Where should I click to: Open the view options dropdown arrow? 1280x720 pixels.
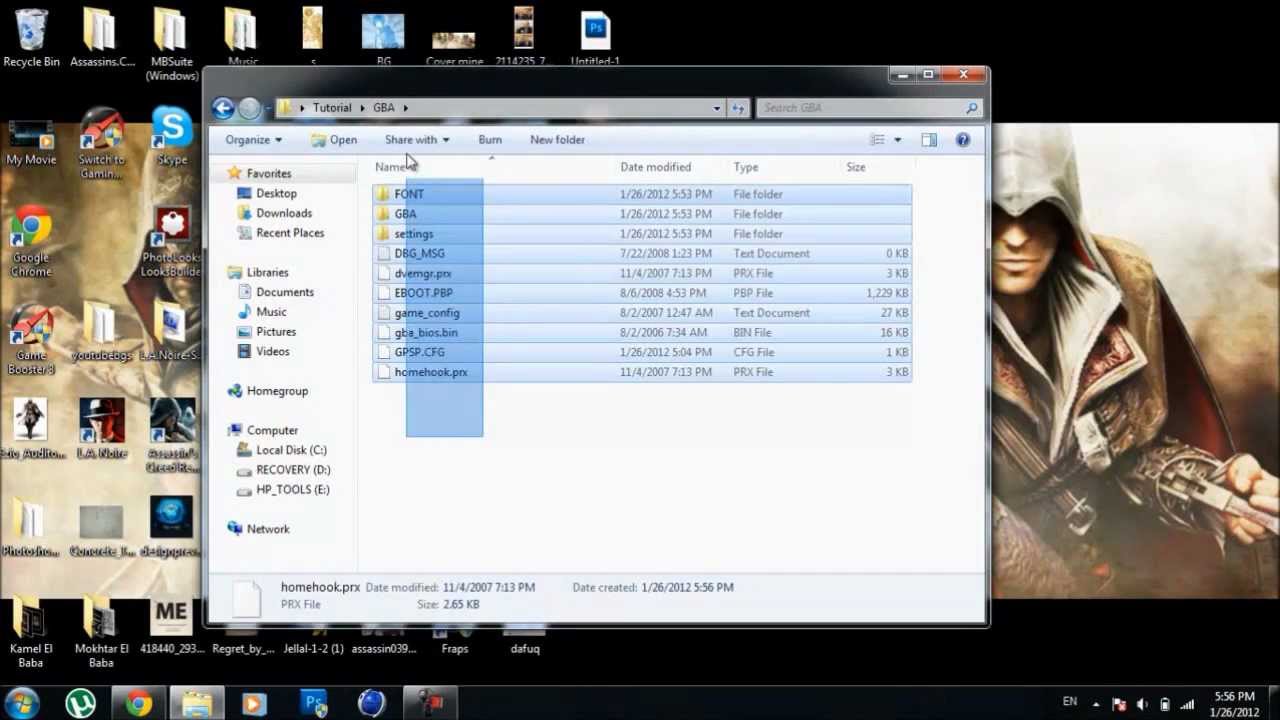click(x=897, y=140)
